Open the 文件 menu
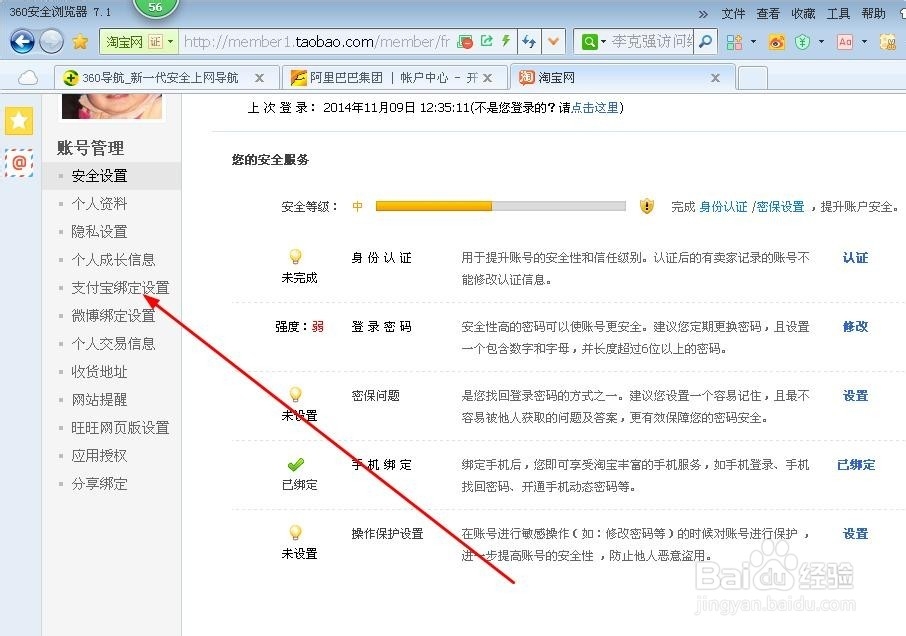Screen dimensions: 906x636 point(733,13)
